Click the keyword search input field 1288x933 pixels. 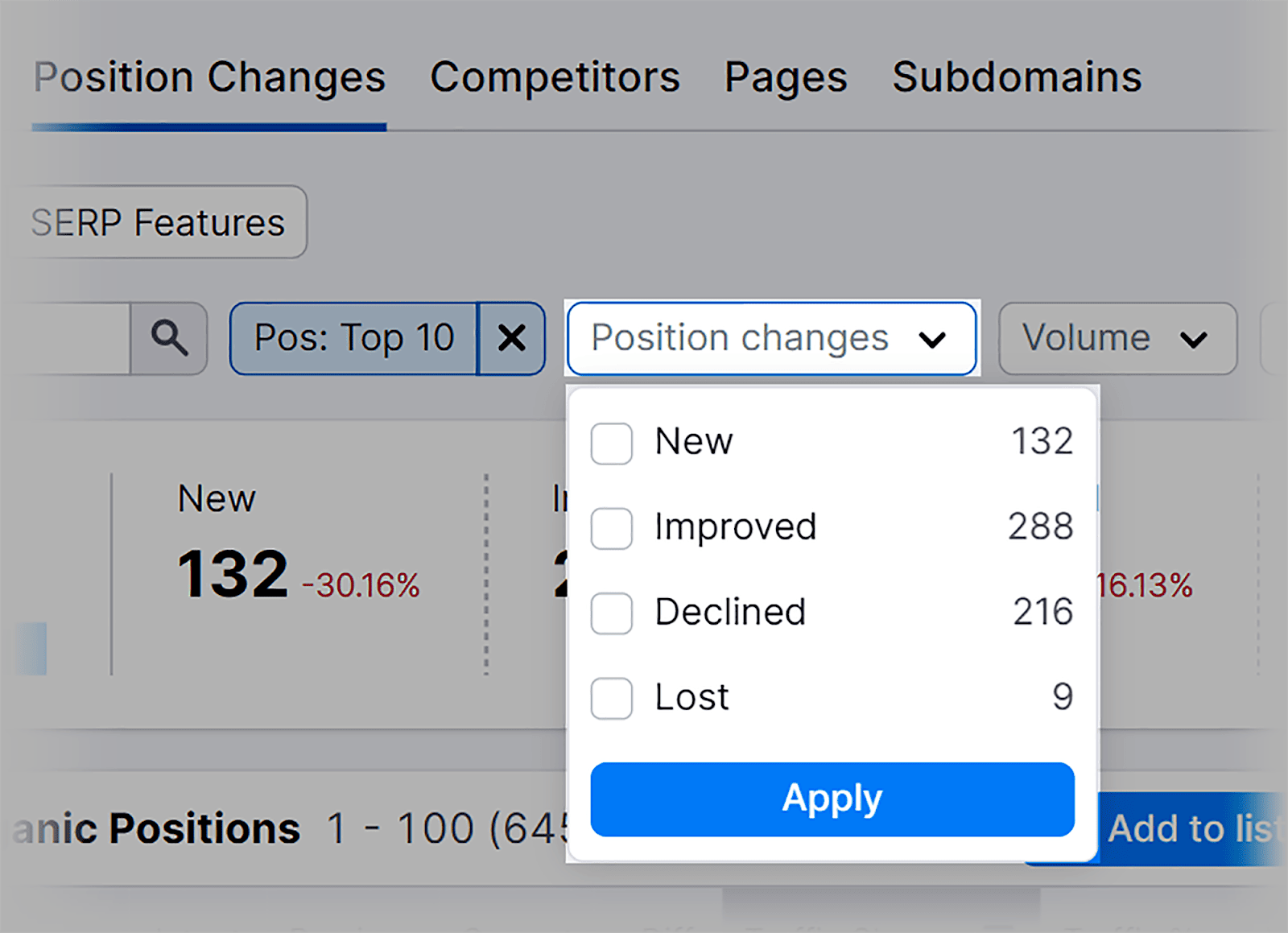(x=72, y=338)
